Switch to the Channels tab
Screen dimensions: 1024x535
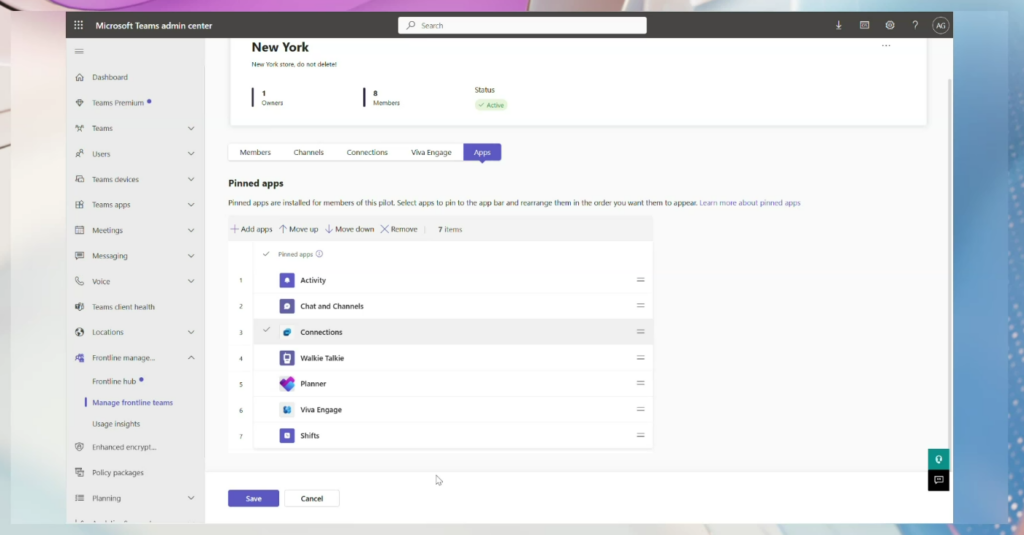coord(308,152)
